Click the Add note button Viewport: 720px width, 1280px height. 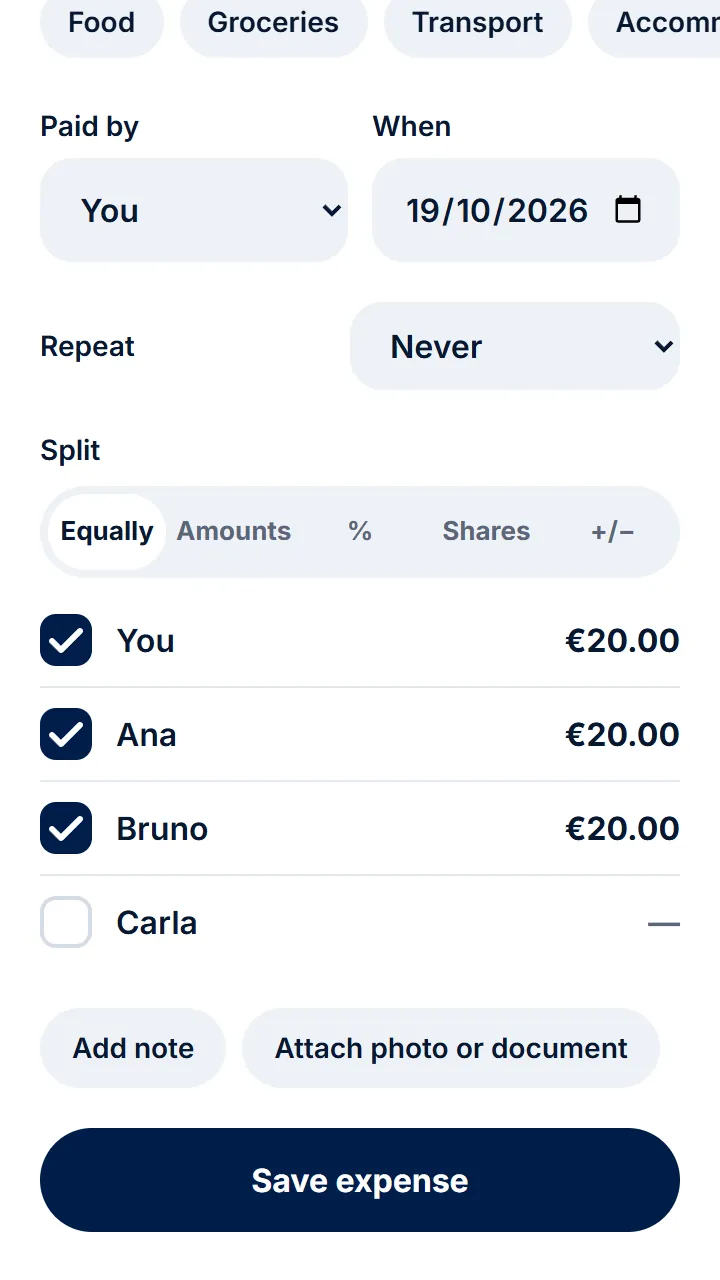[133, 1048]
